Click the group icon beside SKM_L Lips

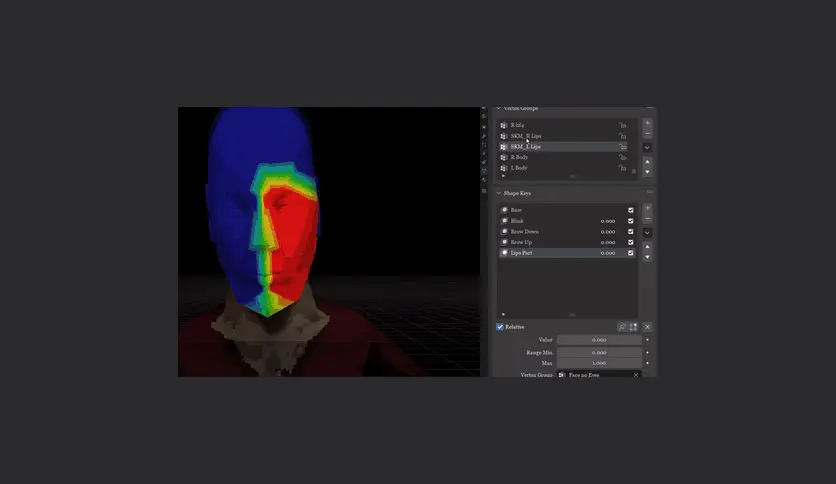click(x=504, y=147)
